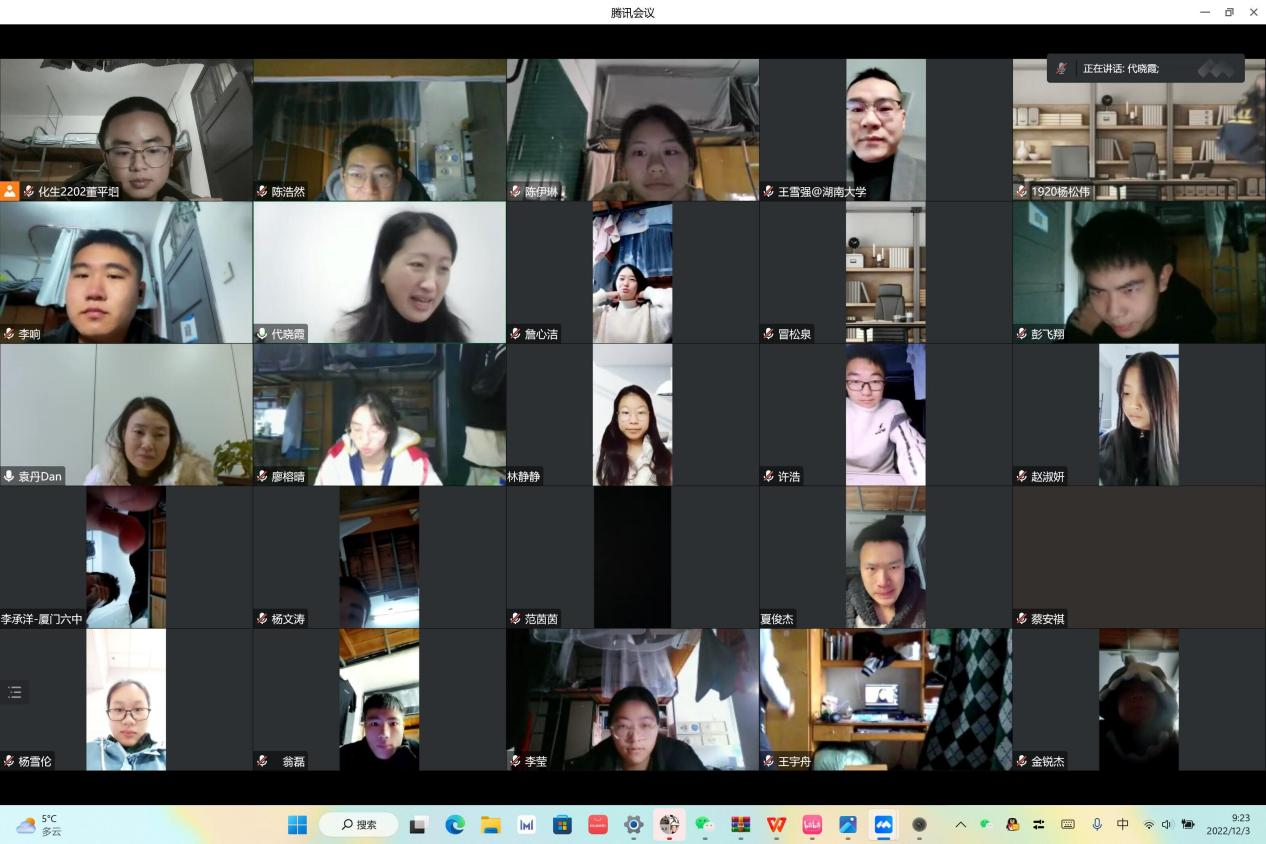Viewport: 1266px width, 844px height.
Task: Open Tencent Meeting from the taskbar
Action: coord(883,825)
